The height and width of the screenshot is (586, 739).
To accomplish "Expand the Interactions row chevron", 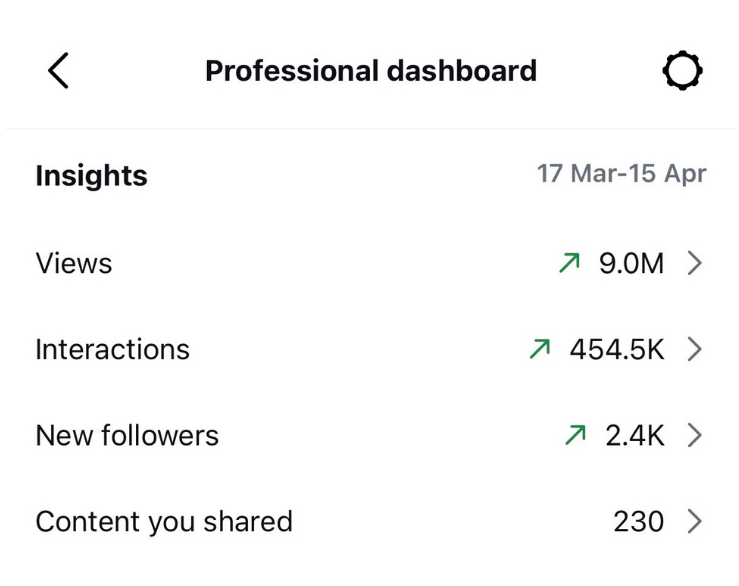I will tap(695, 349).
